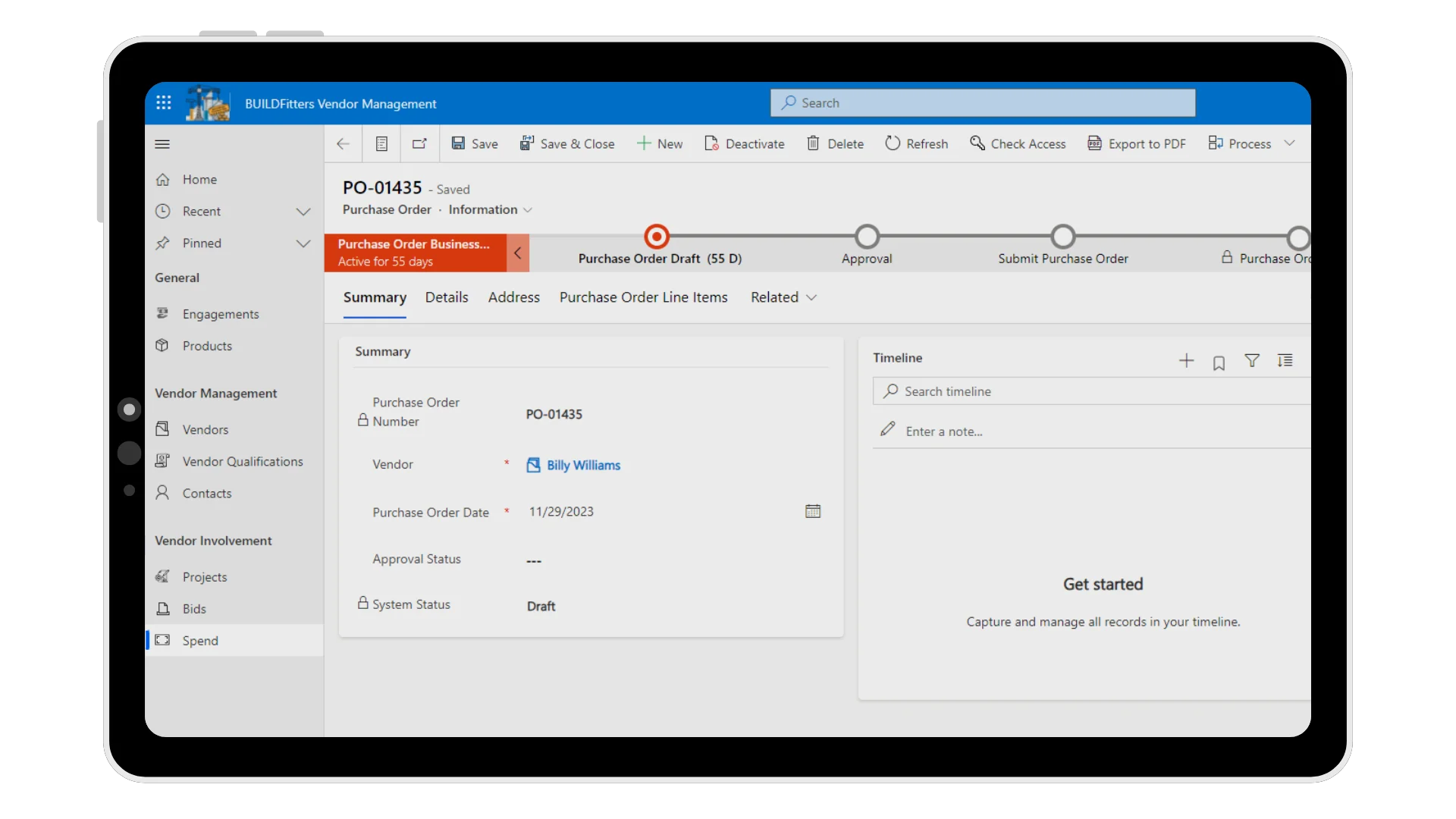Expand the Pinned section chevron
This screenshot has width=1456, height=819.
(x=303, y=243)
